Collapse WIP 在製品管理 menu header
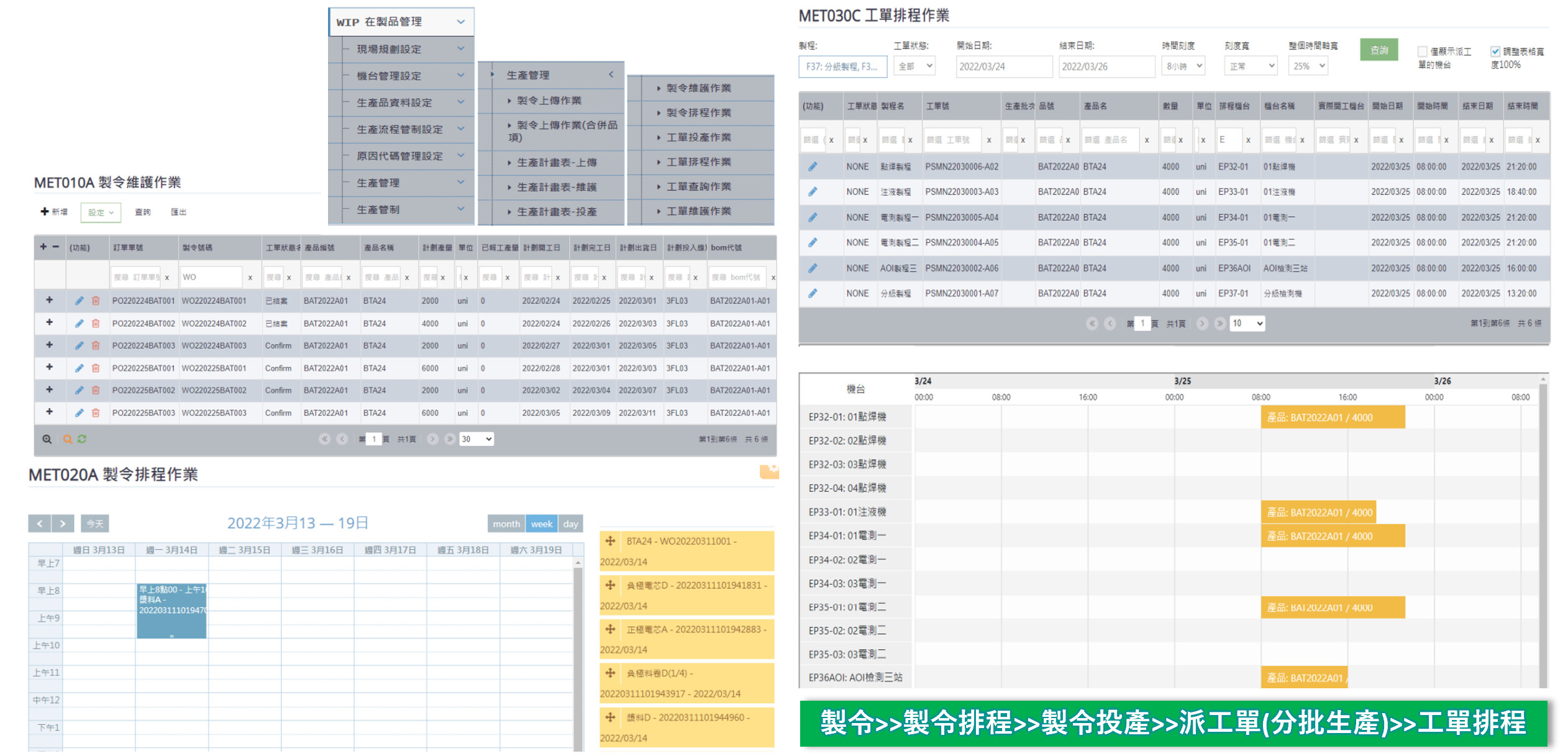The height and width of the screenshot is (756, 1568). (401, 22)
